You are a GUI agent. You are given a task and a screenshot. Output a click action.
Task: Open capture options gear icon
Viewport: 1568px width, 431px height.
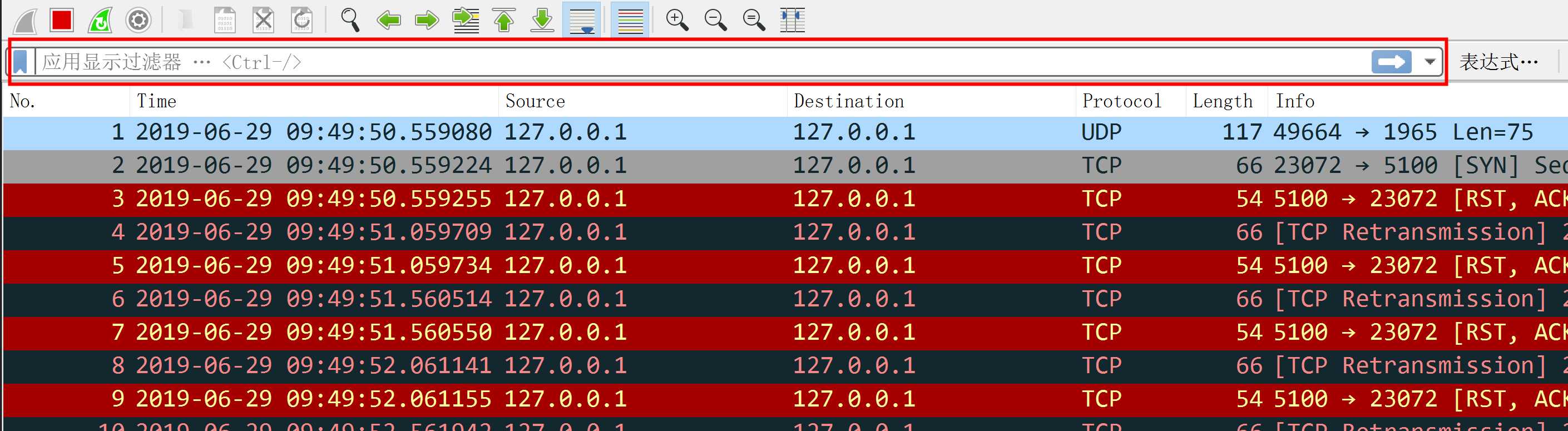point(138,20)
